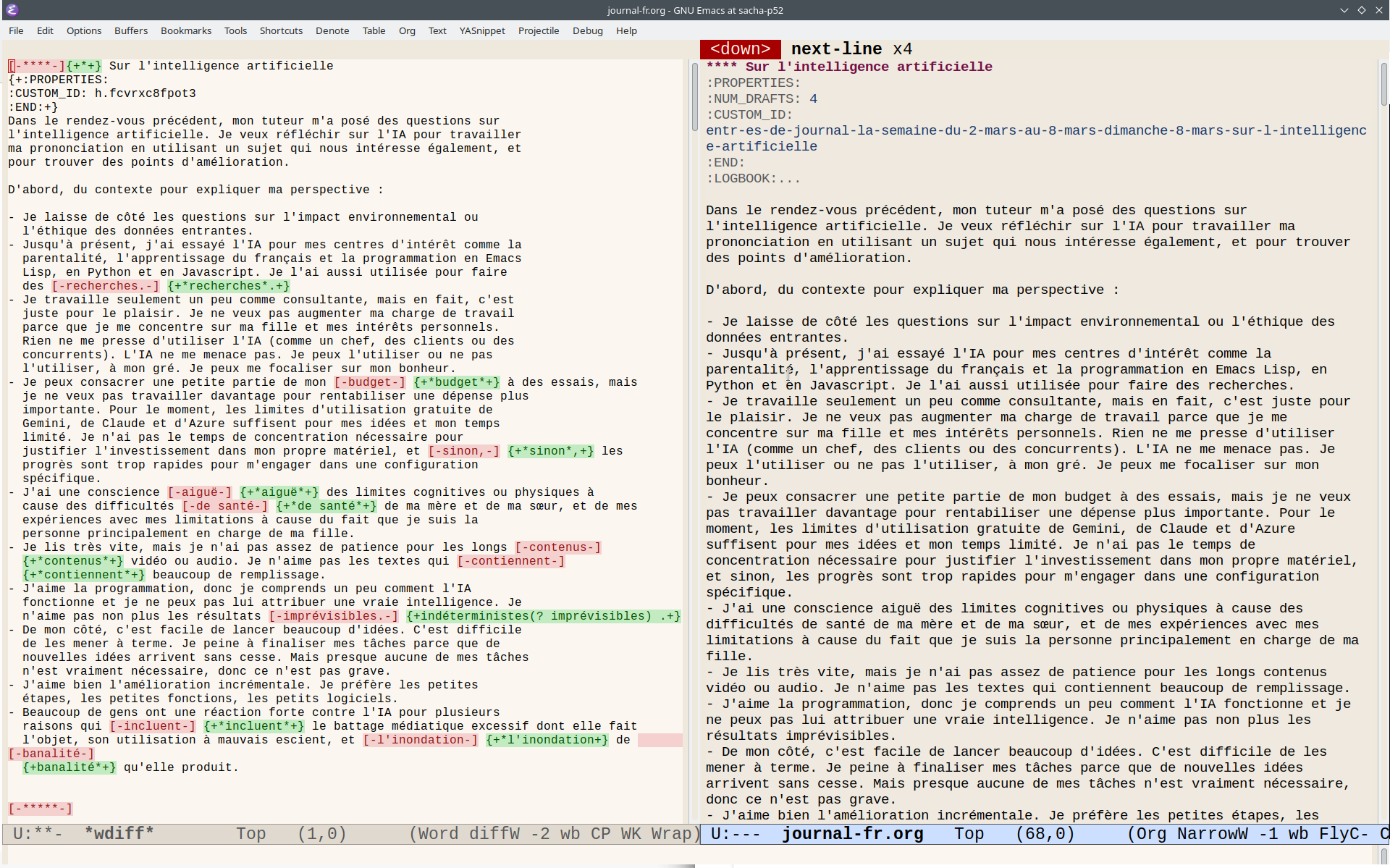Click the NUM_DRAFTS value 4

[813, 99]
